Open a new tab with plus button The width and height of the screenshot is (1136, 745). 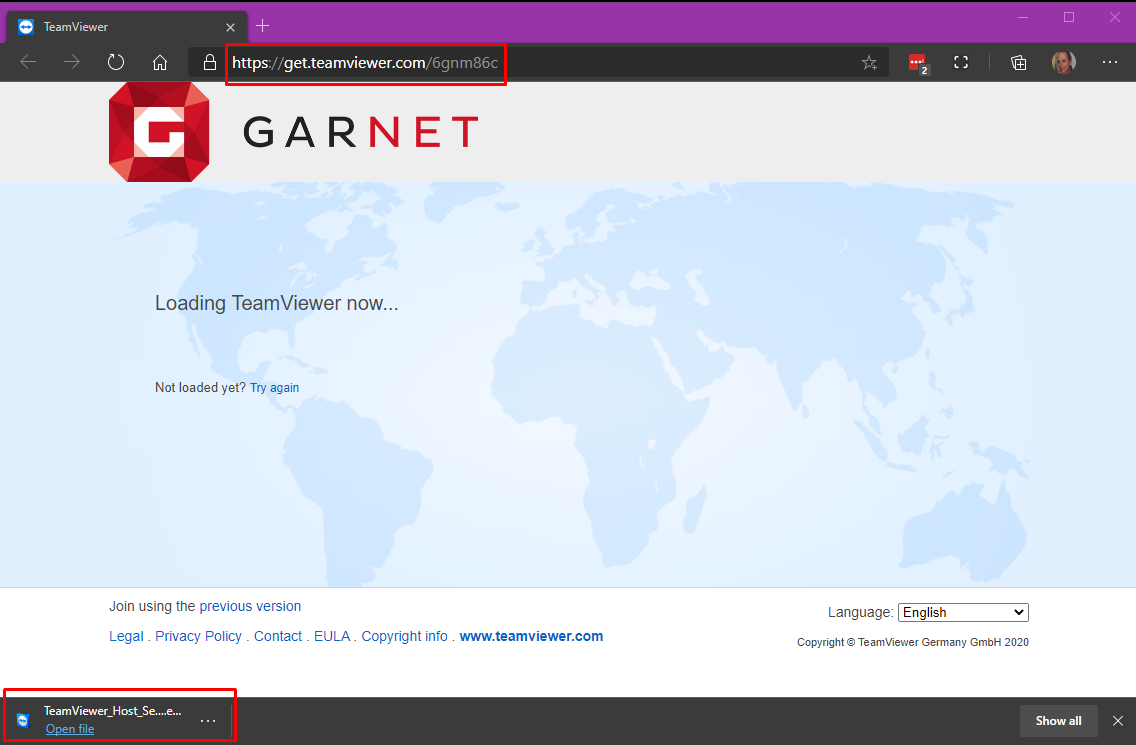click(263, 26)
